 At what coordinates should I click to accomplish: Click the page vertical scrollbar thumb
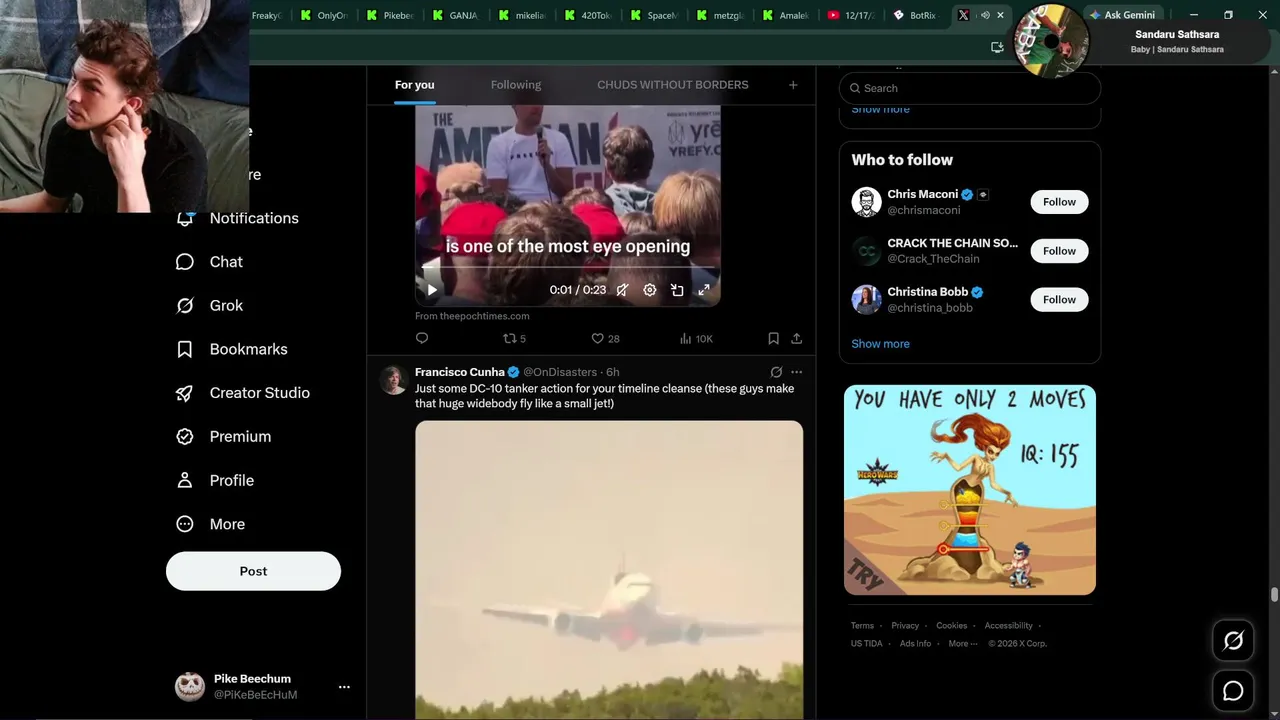[x=1274, y=595]
